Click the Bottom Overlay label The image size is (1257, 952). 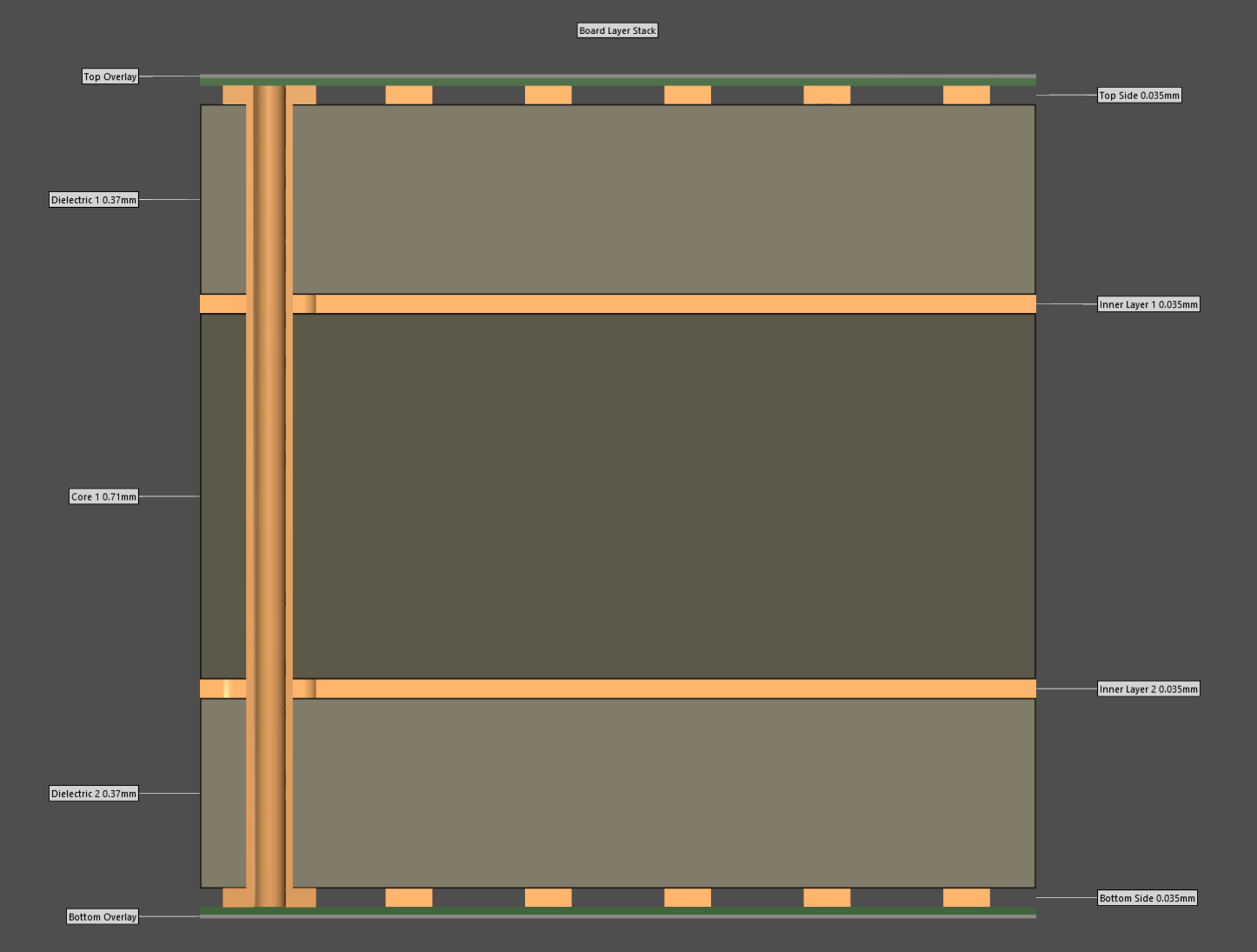coord(102,916)
